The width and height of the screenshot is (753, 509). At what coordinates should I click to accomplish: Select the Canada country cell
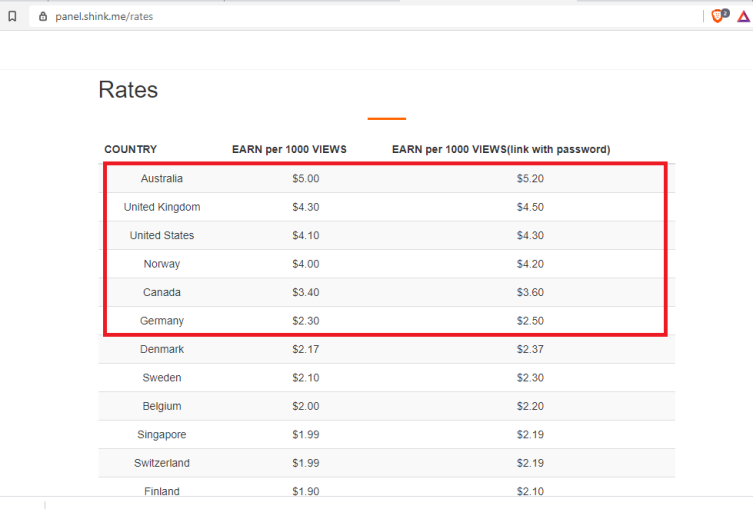tap(162, 292)
